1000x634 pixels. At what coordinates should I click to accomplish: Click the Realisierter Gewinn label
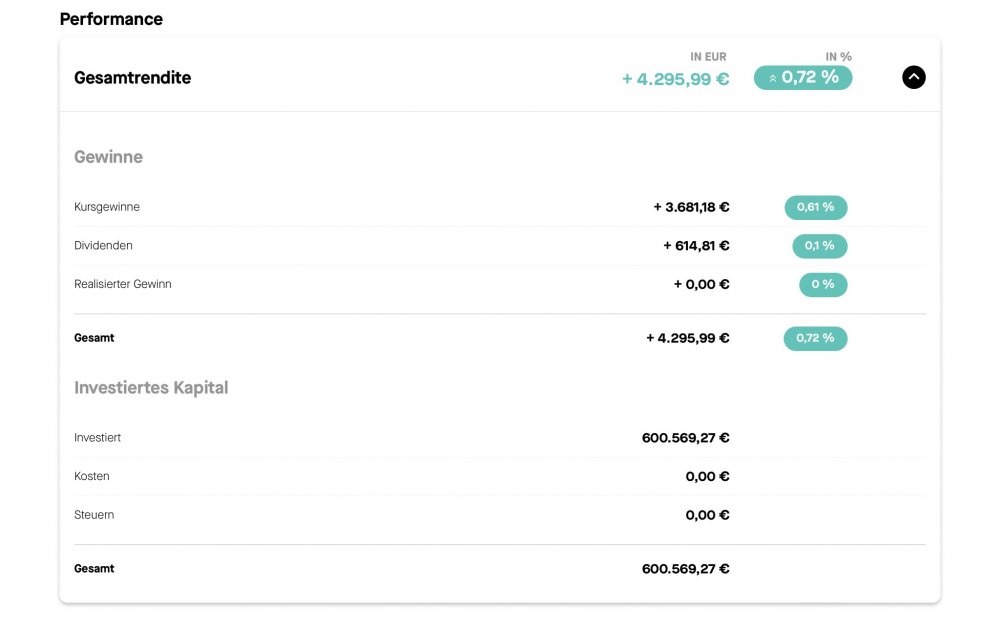[123, 285]
